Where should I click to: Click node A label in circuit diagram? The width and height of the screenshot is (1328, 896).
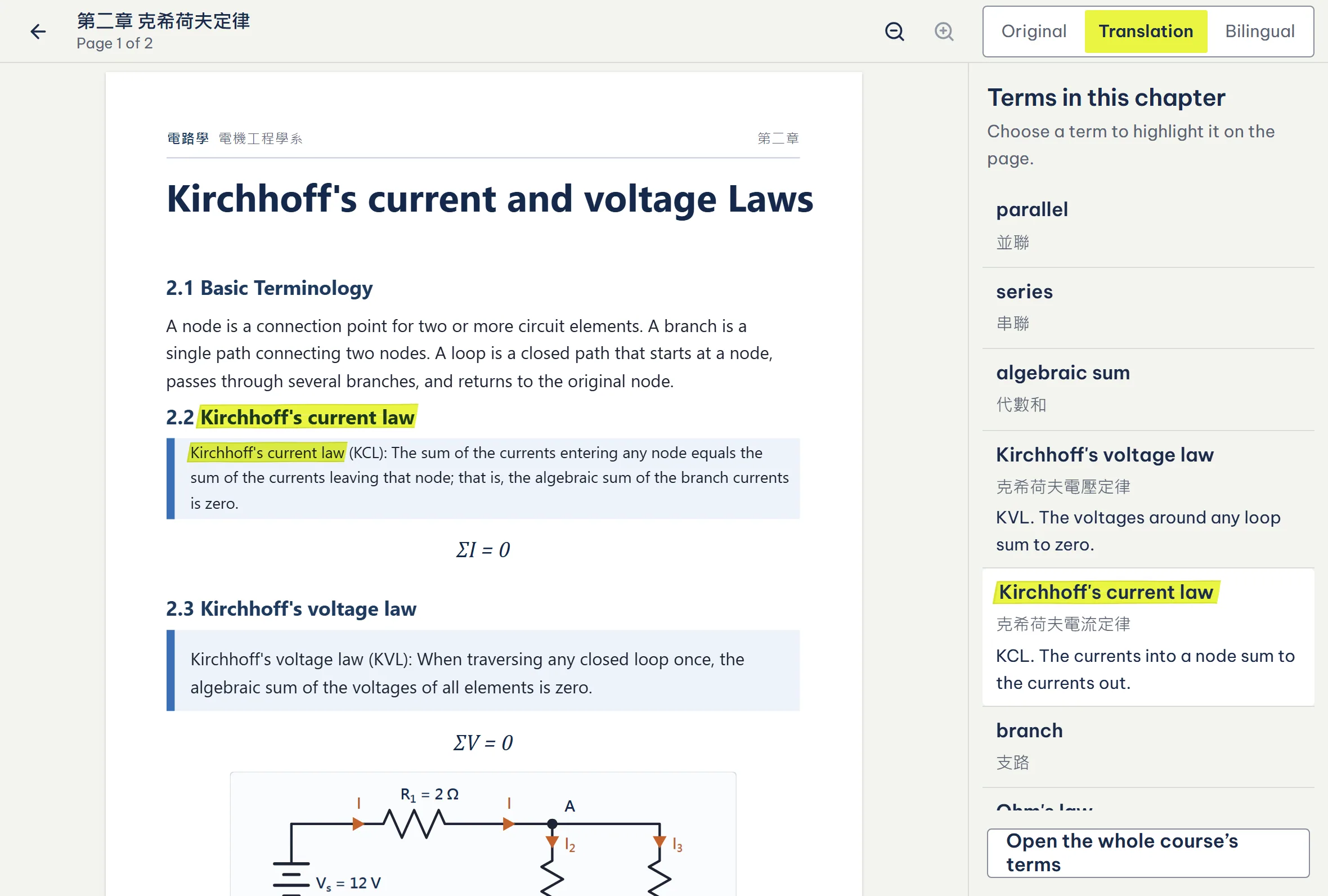(569, 807)
